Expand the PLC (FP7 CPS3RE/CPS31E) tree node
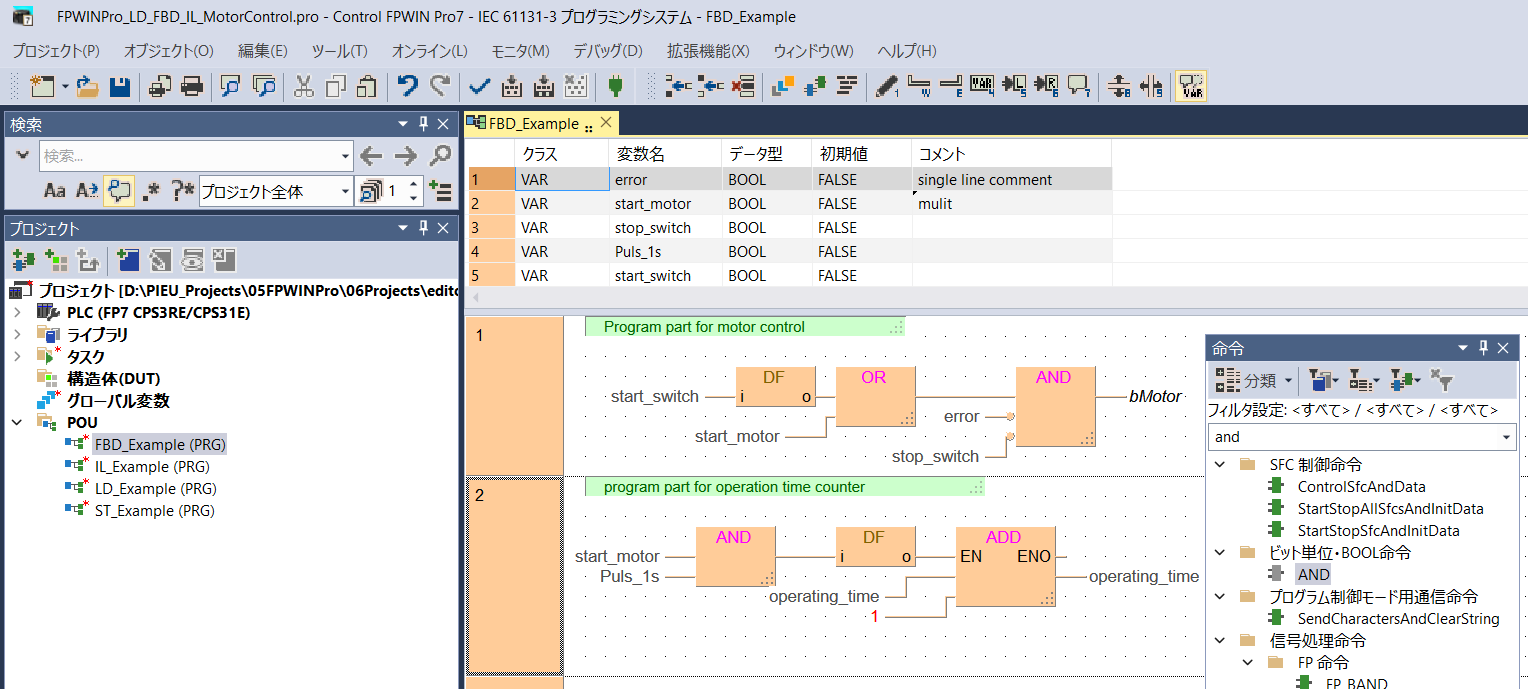Image resolution: width=1528 pixels, height=689 pixels. click(x=17, y=313)
